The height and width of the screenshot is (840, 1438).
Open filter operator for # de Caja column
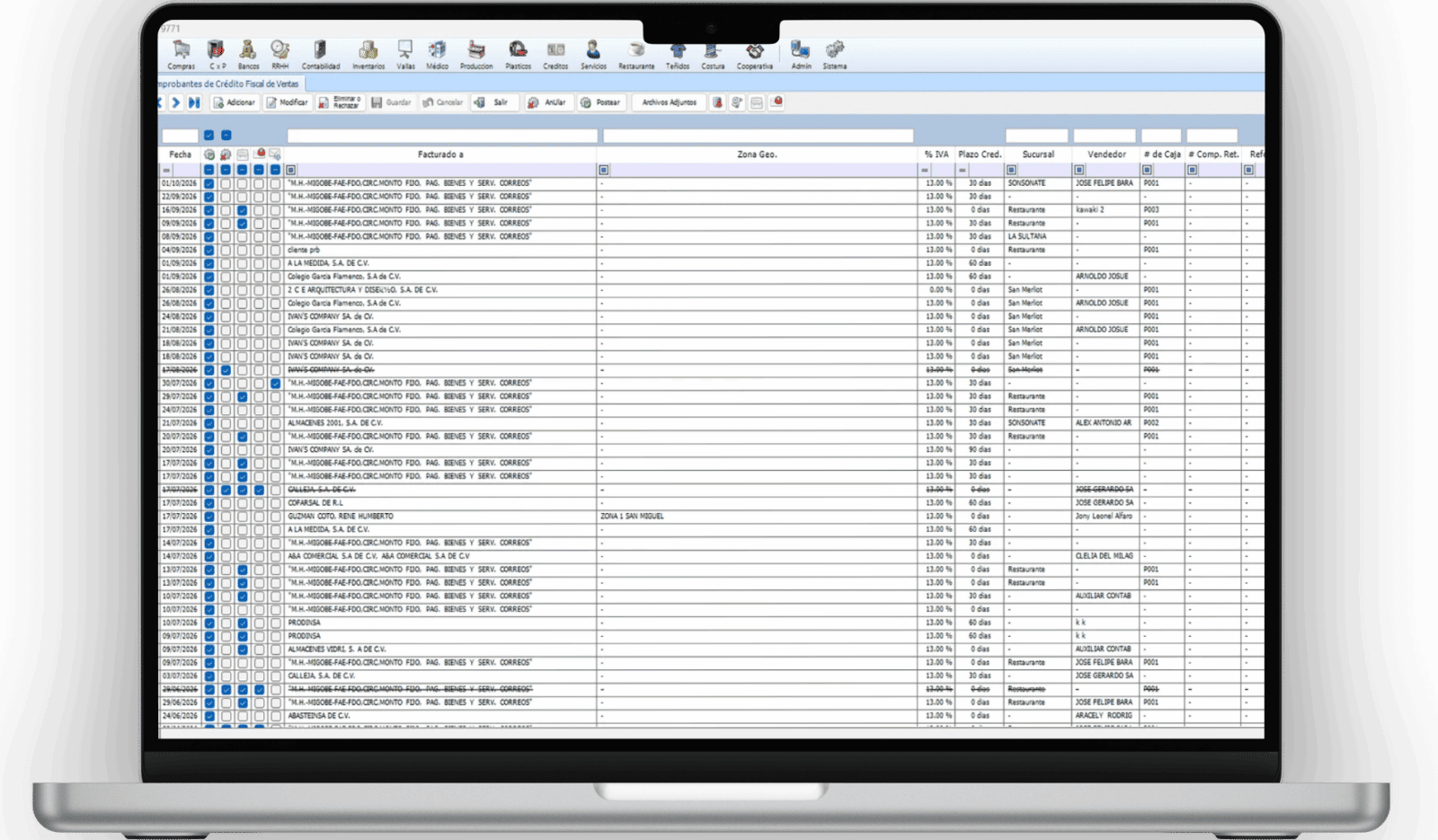[x=1147, y=170]
